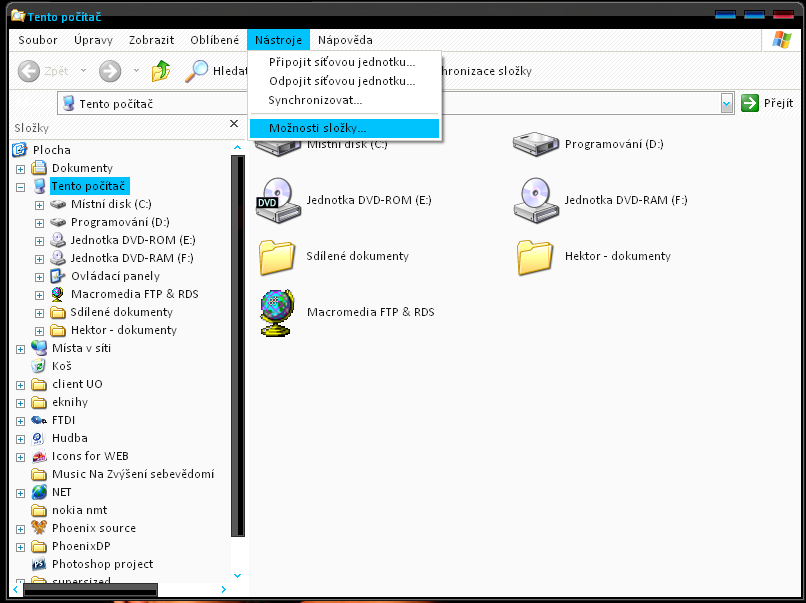
Task: Expand Programování (D:) tree node
Action: 39,223
